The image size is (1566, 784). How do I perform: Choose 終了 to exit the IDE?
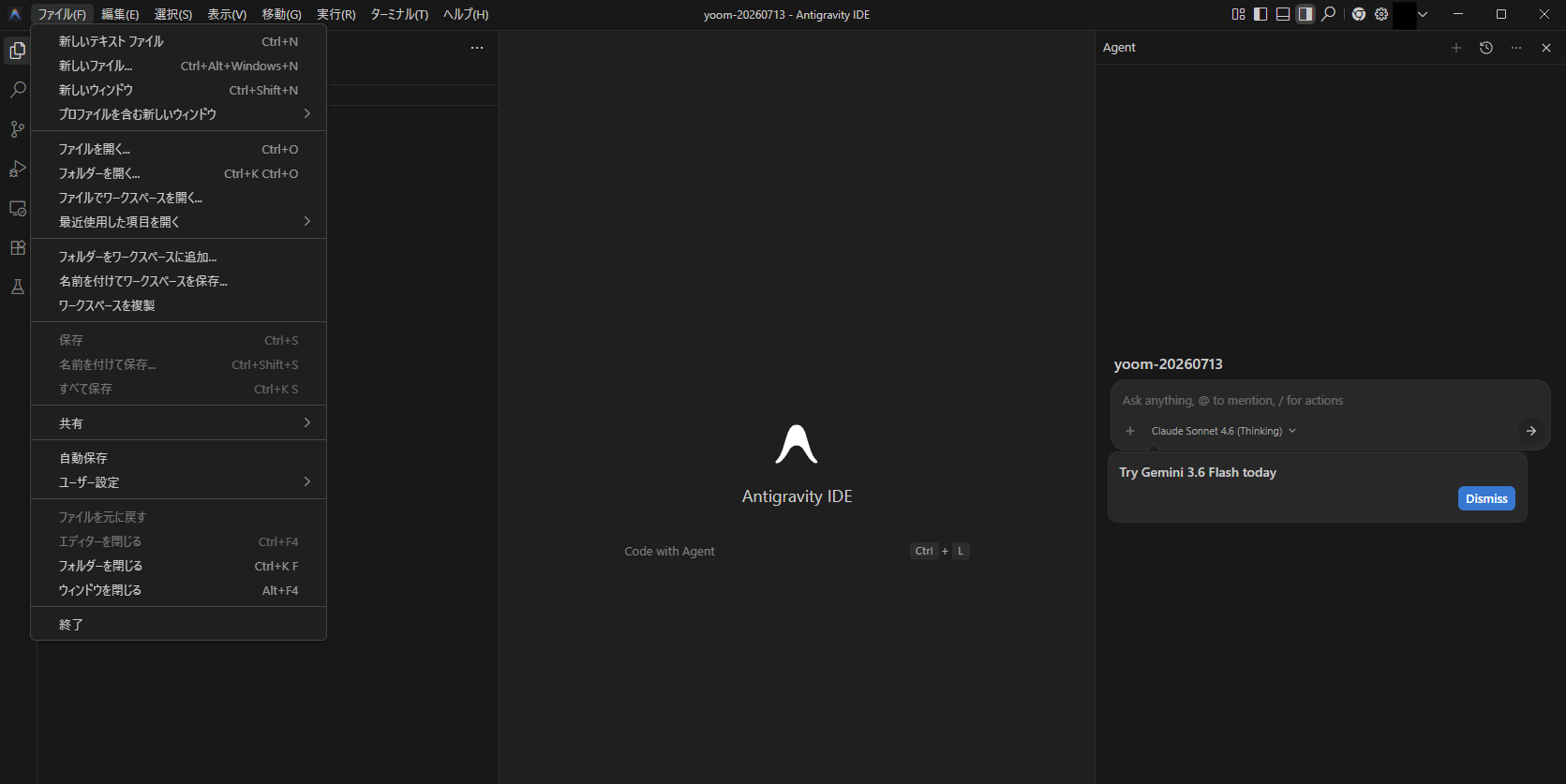click(178, 625)
